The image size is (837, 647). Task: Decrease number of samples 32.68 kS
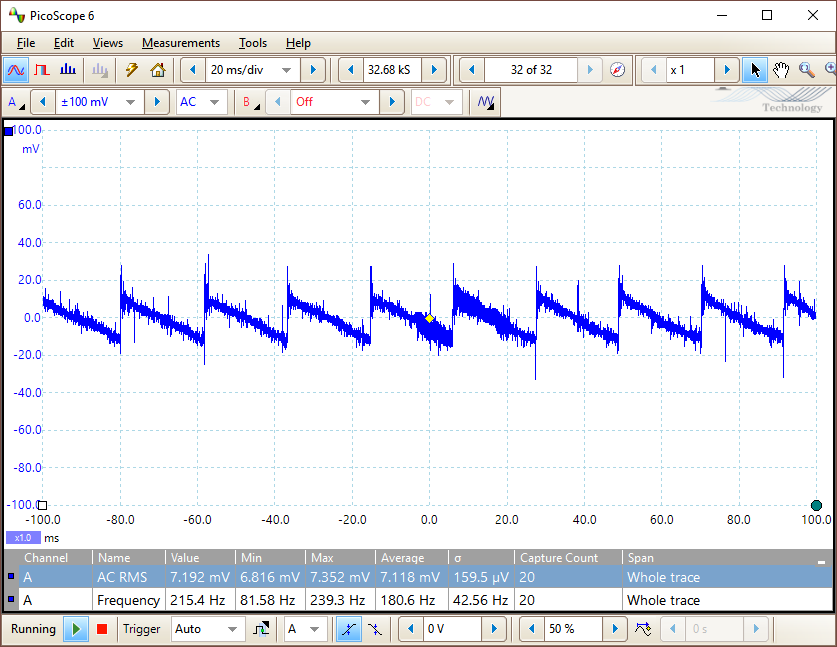click(351, 70)
